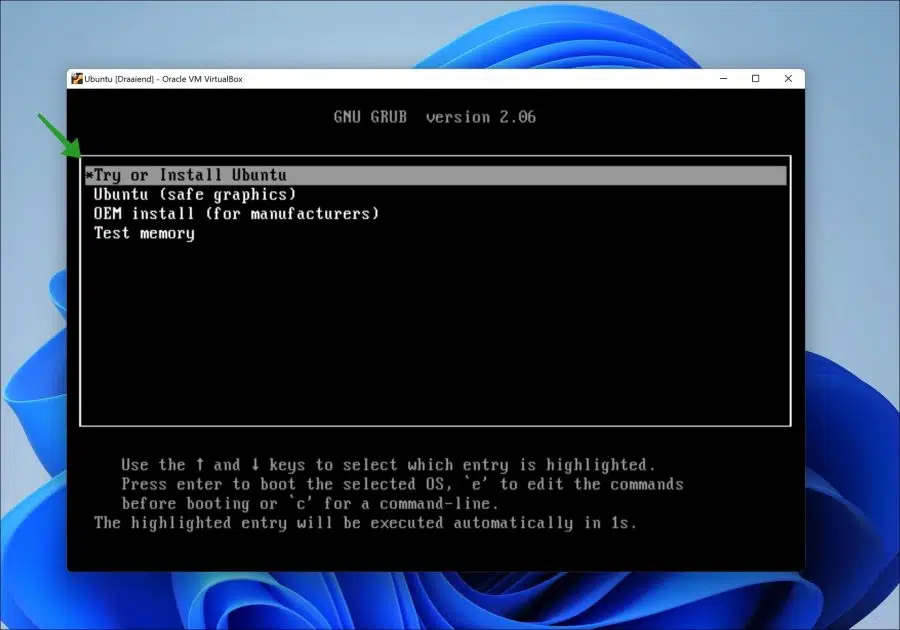Click the "Press enter to boot the selected OS" line
The image size is (900, 630).
(402, 484)
